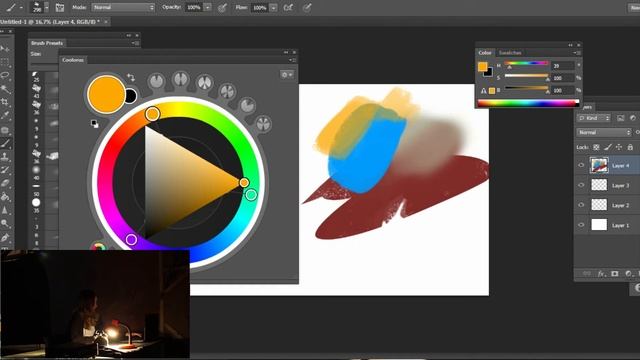Open the layer filter Kind dropdown
The image size is (640, 360).
click(594, 118)
